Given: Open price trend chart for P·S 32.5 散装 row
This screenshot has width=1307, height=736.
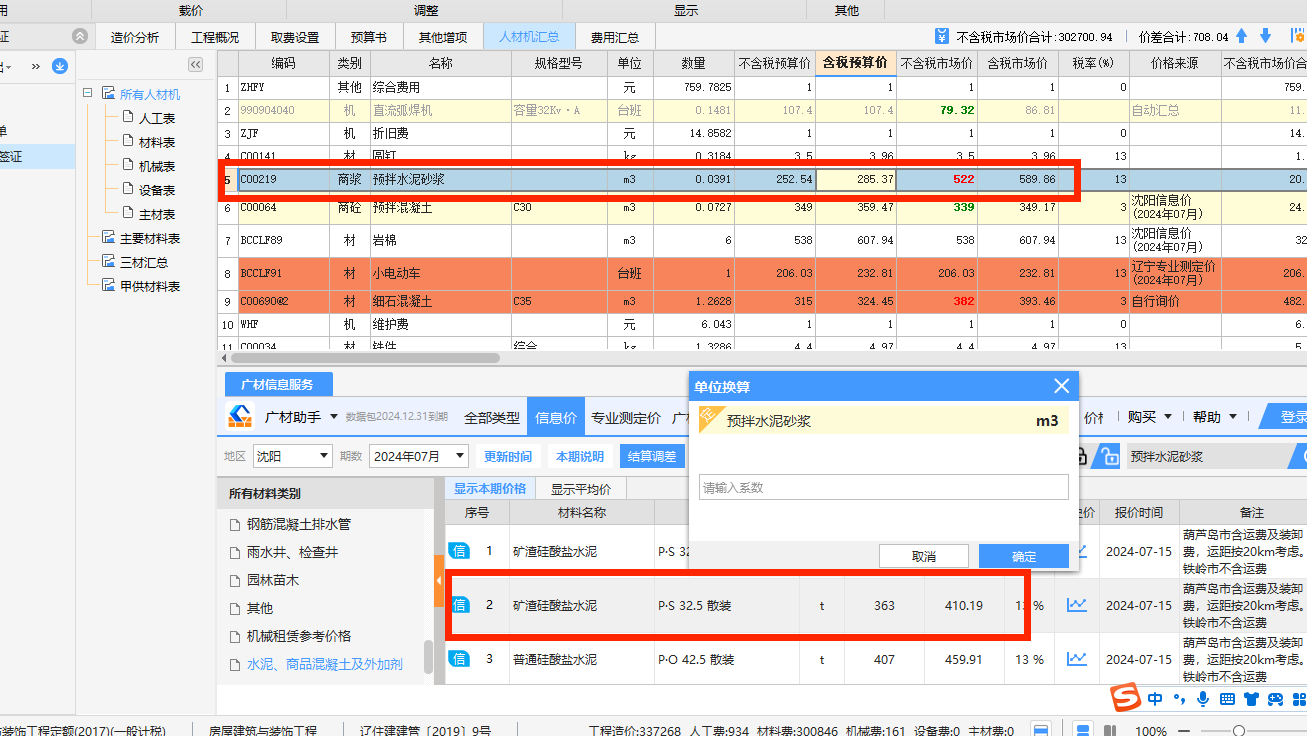Looking at the screenshot, I should 1077,605.
